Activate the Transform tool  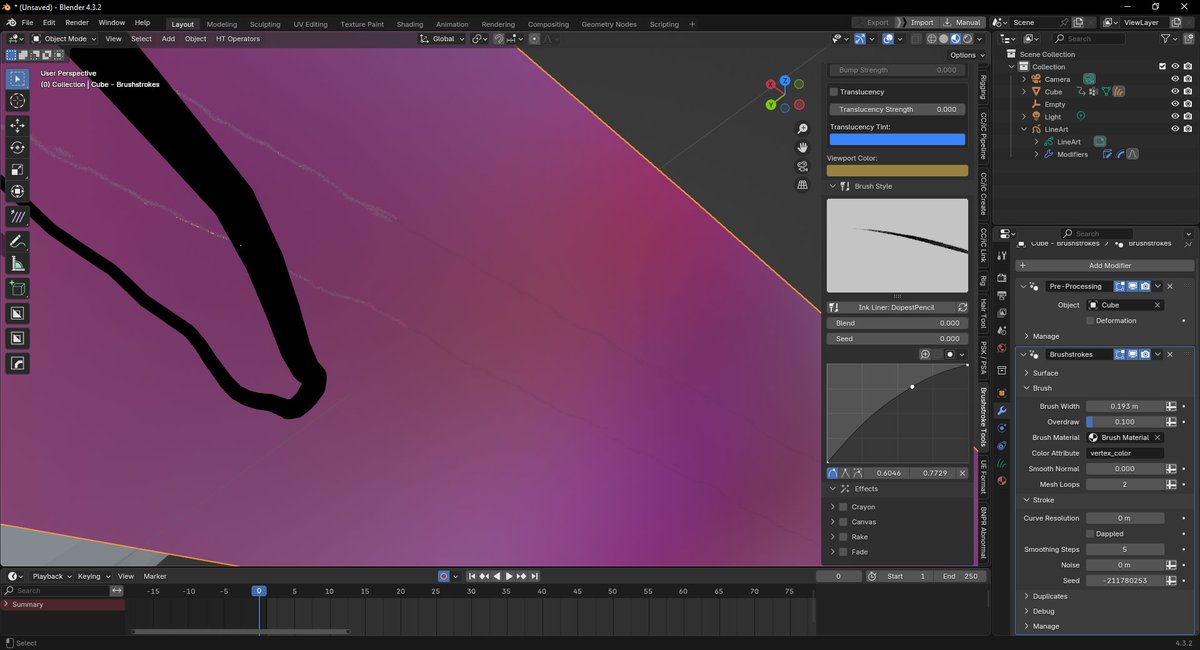click(x=17, y=191)
